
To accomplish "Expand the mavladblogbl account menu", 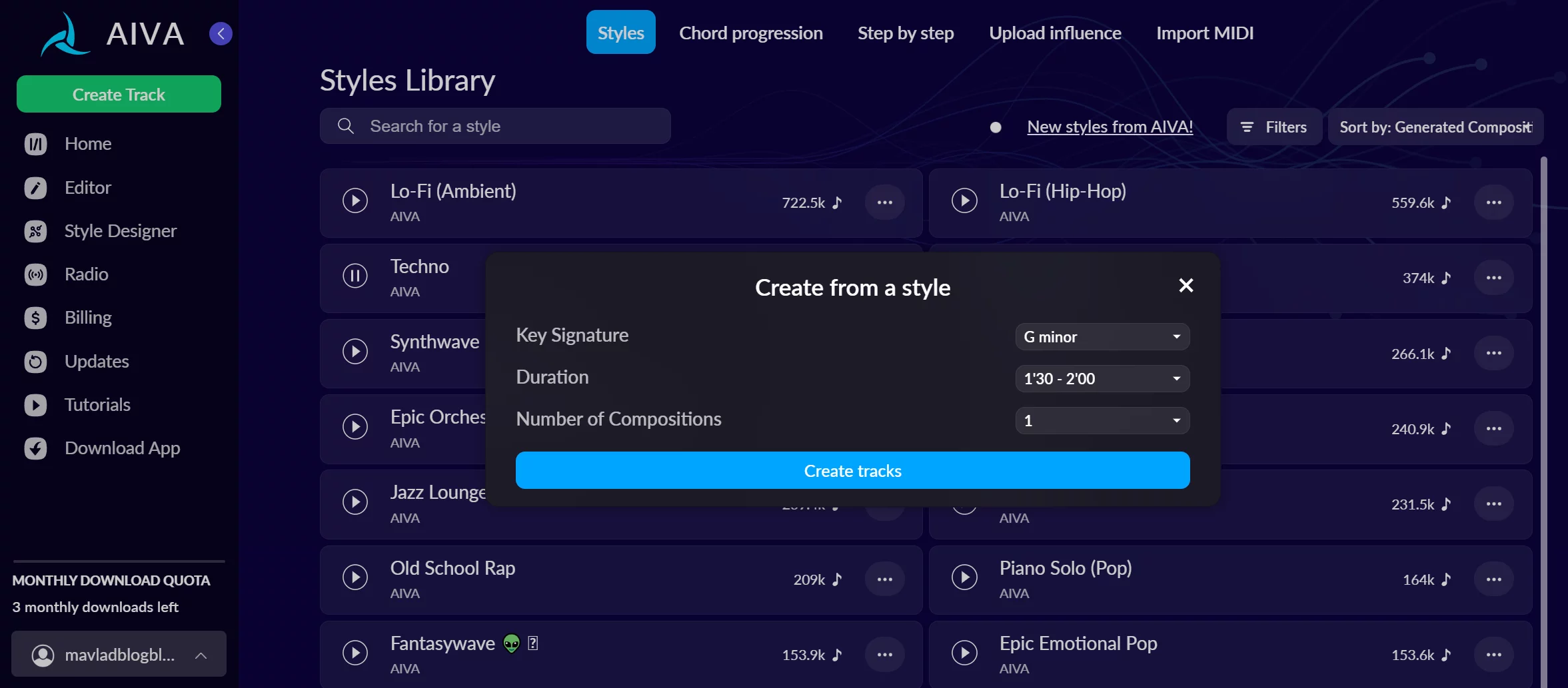I will point(119,655).
